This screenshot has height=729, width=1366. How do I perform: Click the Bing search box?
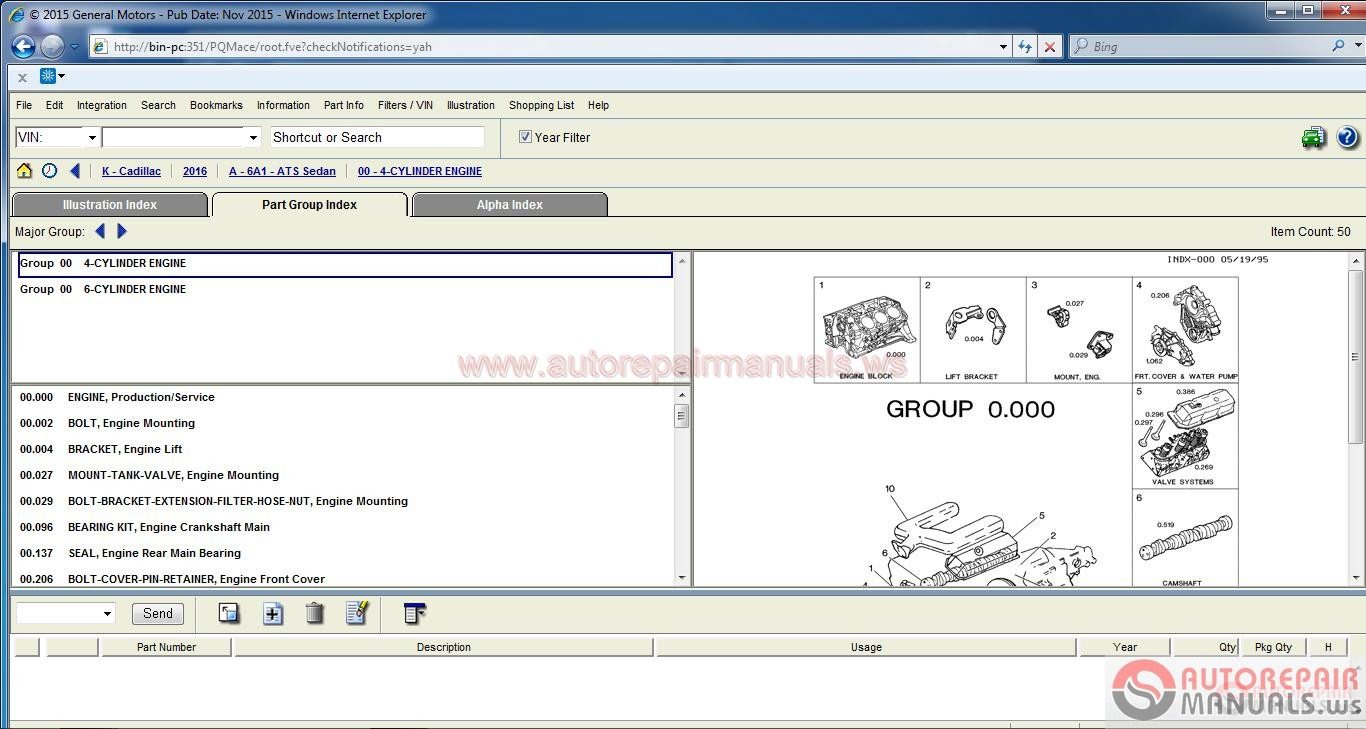[x=1200, y=46]
